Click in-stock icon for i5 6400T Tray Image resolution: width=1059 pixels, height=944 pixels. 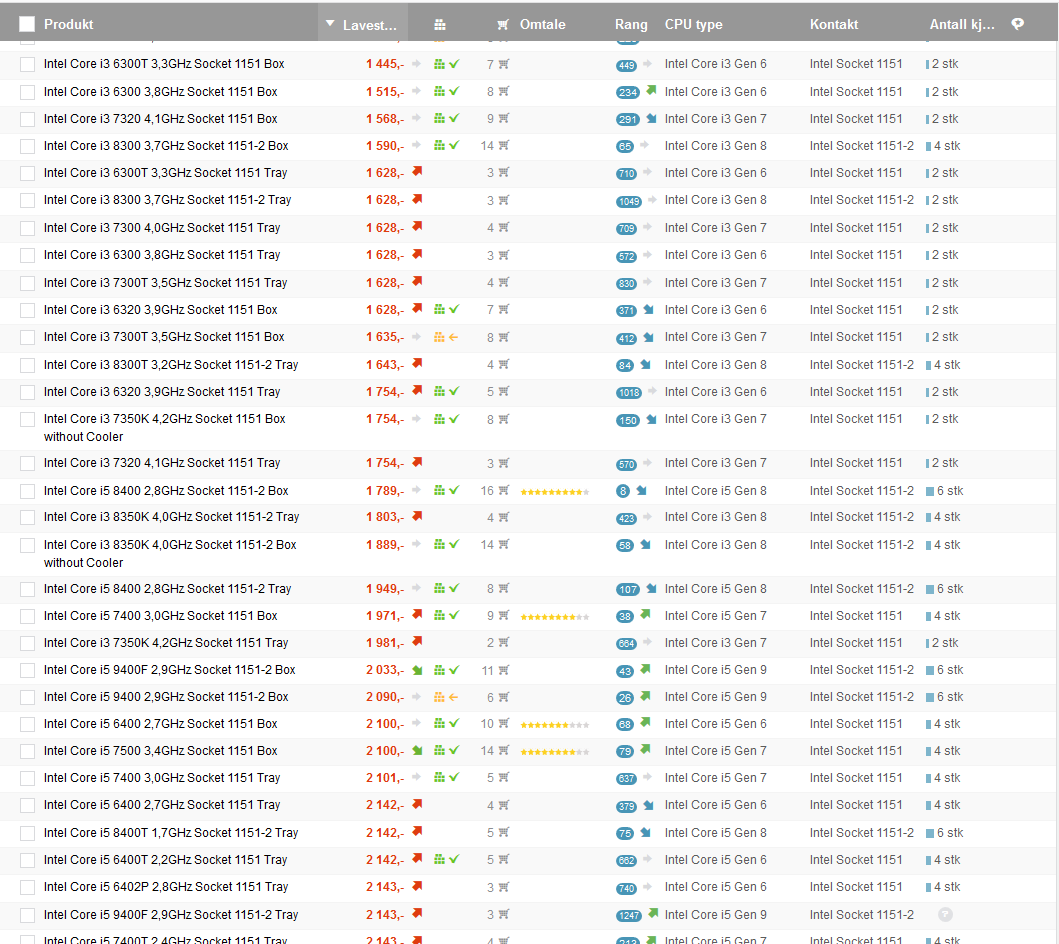[446, 860]
